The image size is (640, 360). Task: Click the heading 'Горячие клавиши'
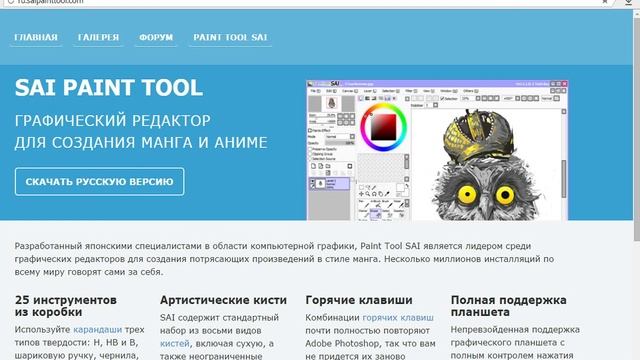click(x=359, y=300)
